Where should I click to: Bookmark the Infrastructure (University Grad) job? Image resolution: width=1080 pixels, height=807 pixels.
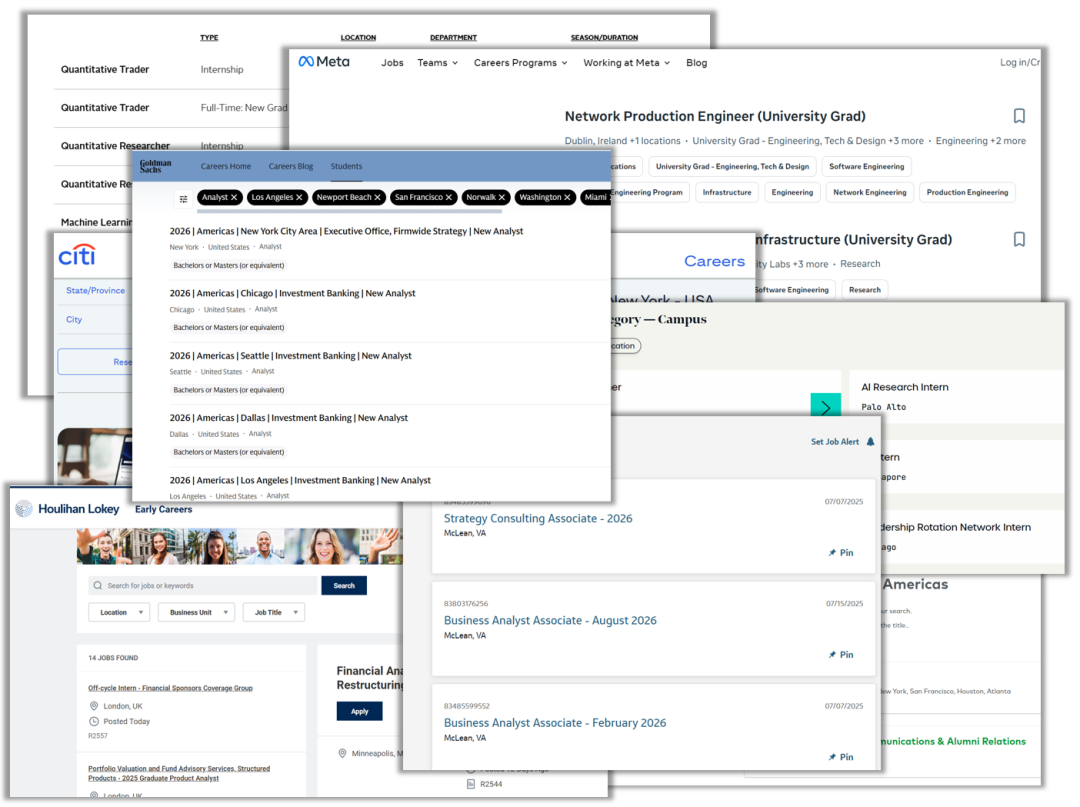(1019, 239)
